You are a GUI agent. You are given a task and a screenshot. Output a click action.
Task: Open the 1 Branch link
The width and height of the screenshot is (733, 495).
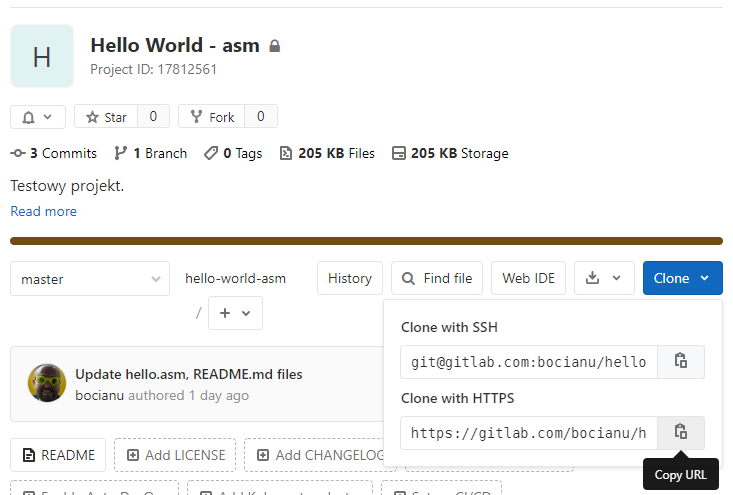(x=151, y=153)
